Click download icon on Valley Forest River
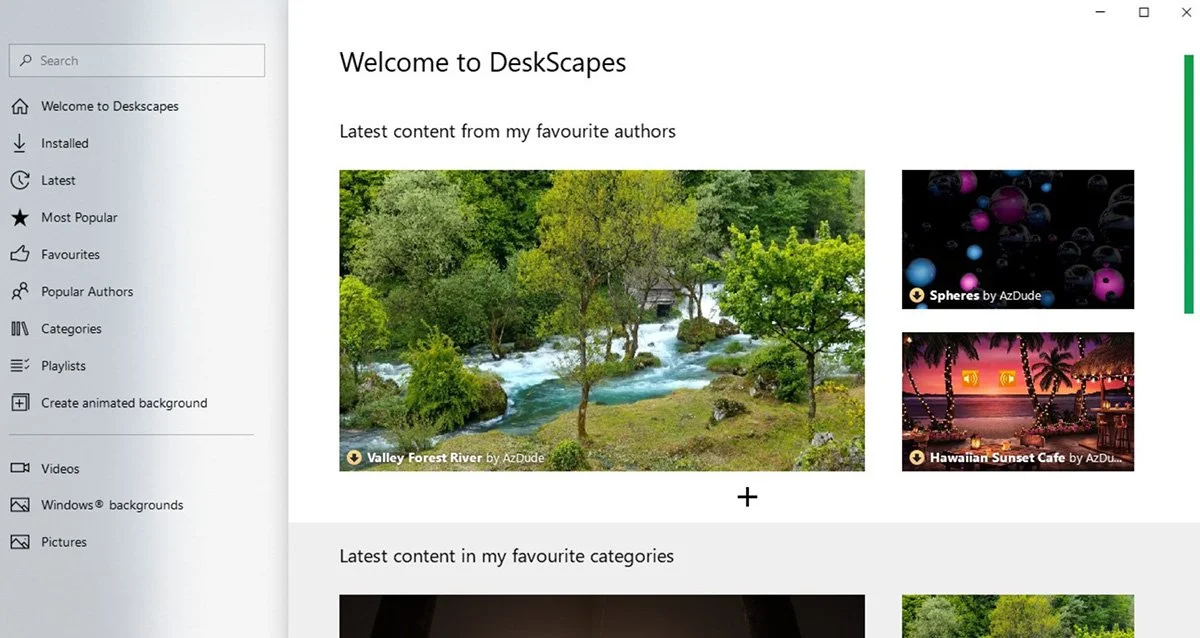Screen dimensions: 1200x638 click(x=354, y=458)
